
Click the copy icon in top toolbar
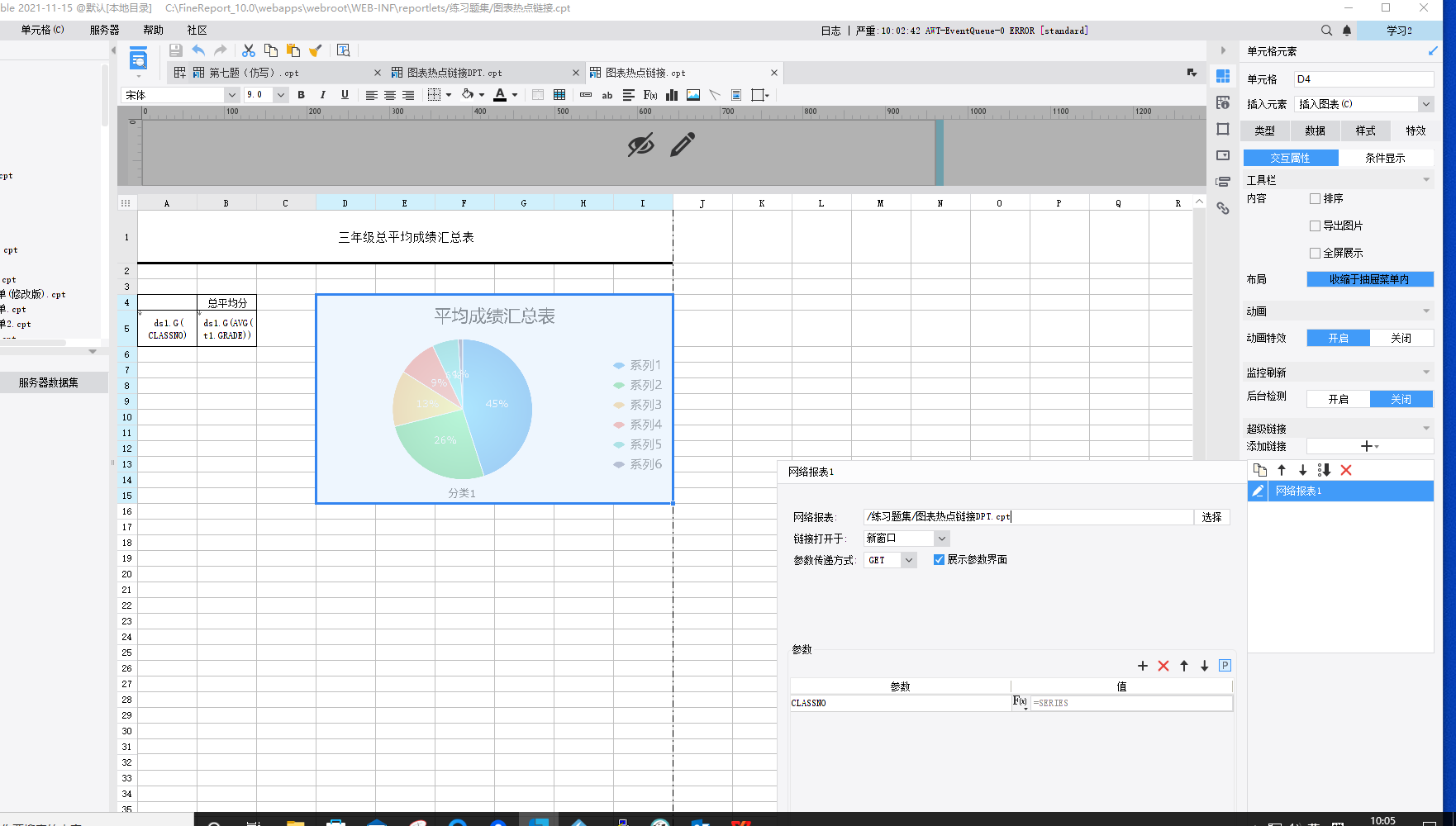tap(271, 50)
